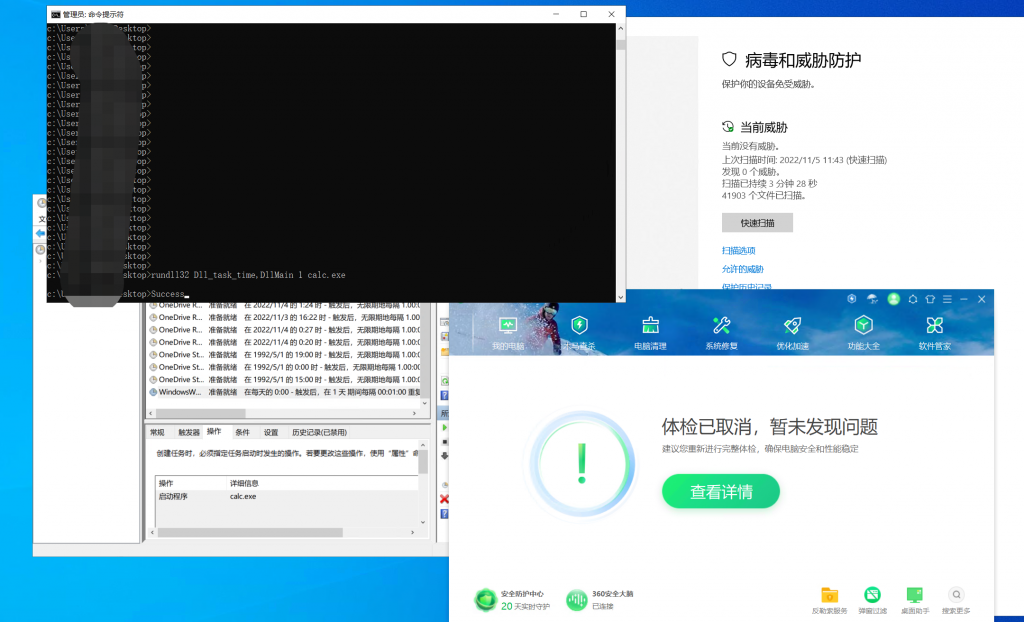Screen dimensions: 1024x622
Task: Open 扫描选项 link in Windows Security
Action: (739, 250)
